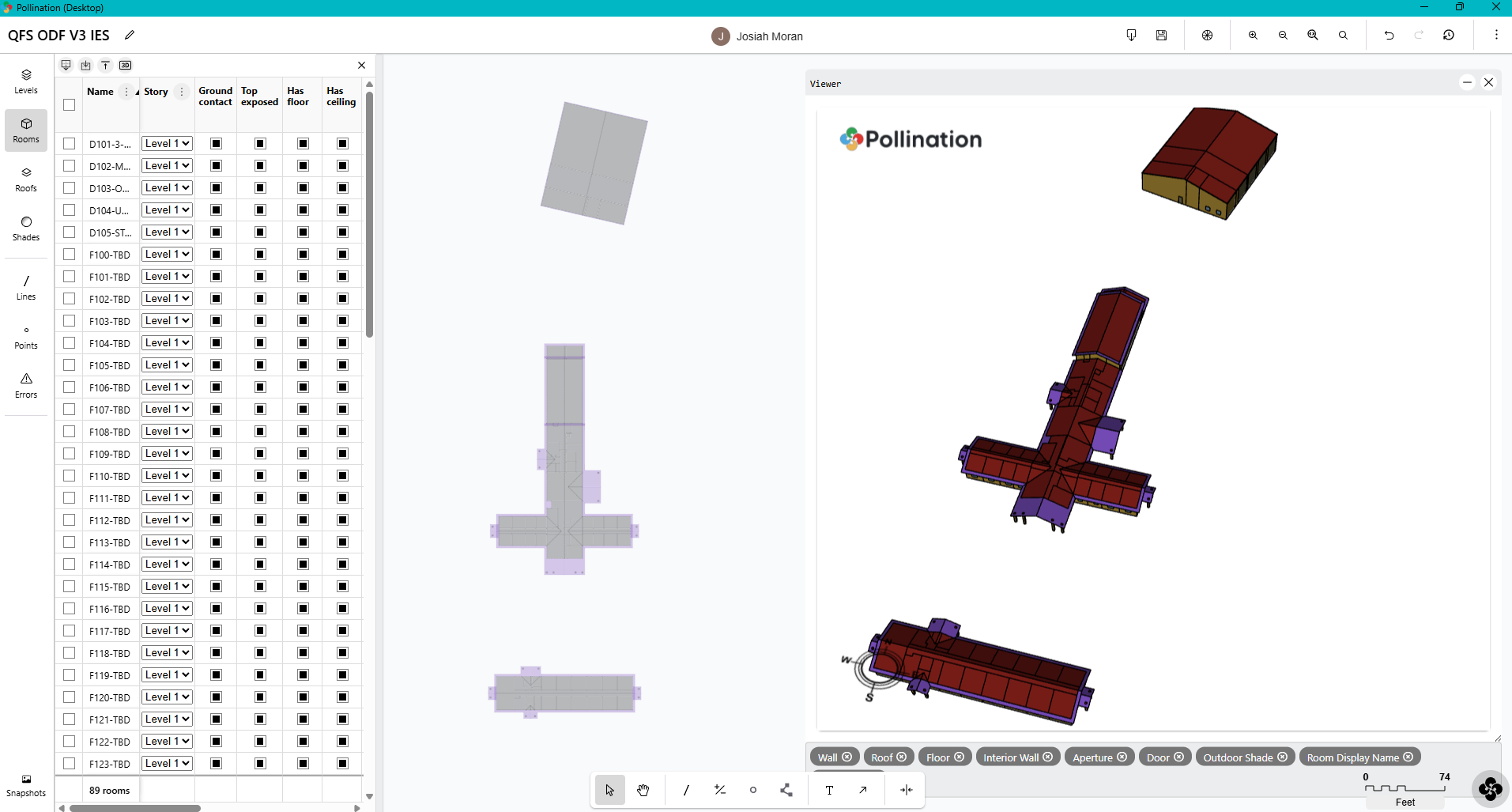Open Story dropdown for room F105-TBD
The image size is (1512, 812).
coord(167,365)
